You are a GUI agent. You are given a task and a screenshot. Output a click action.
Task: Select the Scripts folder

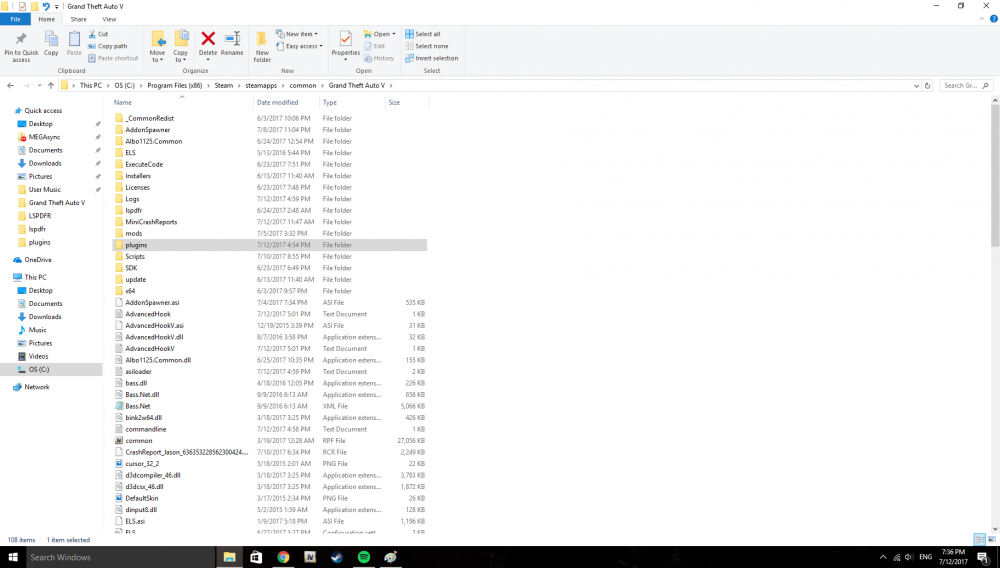pyautogui.click(x=135, y=256)
